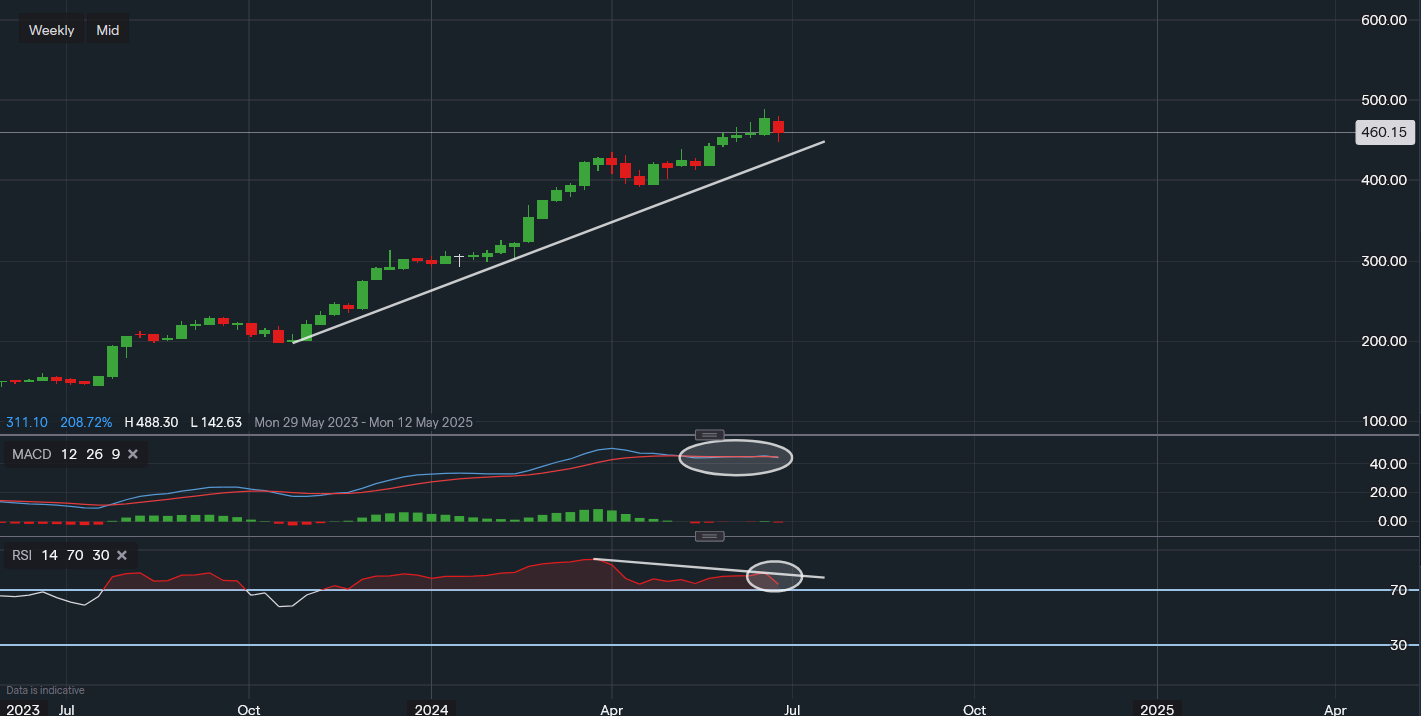
Task: Open the Mid price selector
Action: [107, 29]
